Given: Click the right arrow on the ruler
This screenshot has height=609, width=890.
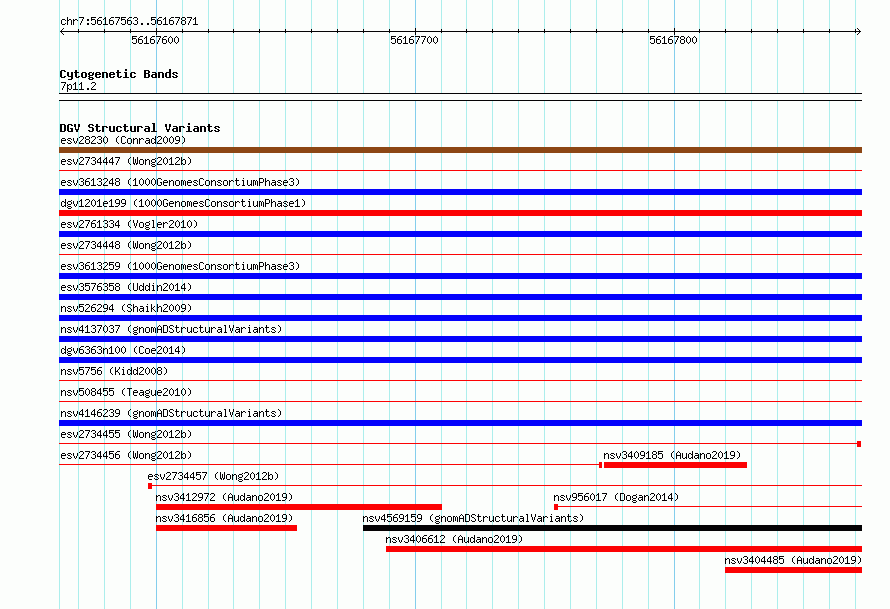Looking at the screenshot, I should 858,32.
